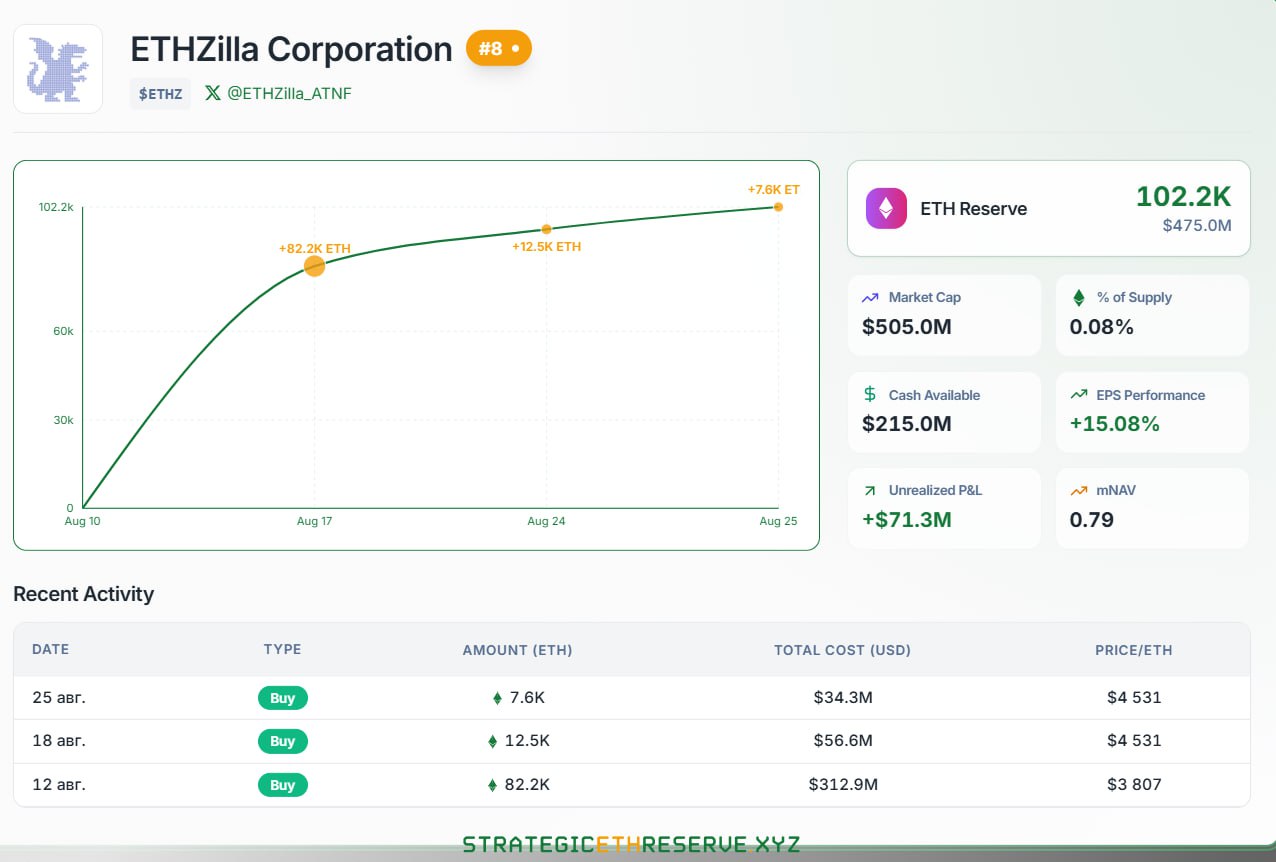Click the orange mNAV trend icon
Image resolution: width=1276 pixels, height=862 pixels.
tap(1078, 491)
